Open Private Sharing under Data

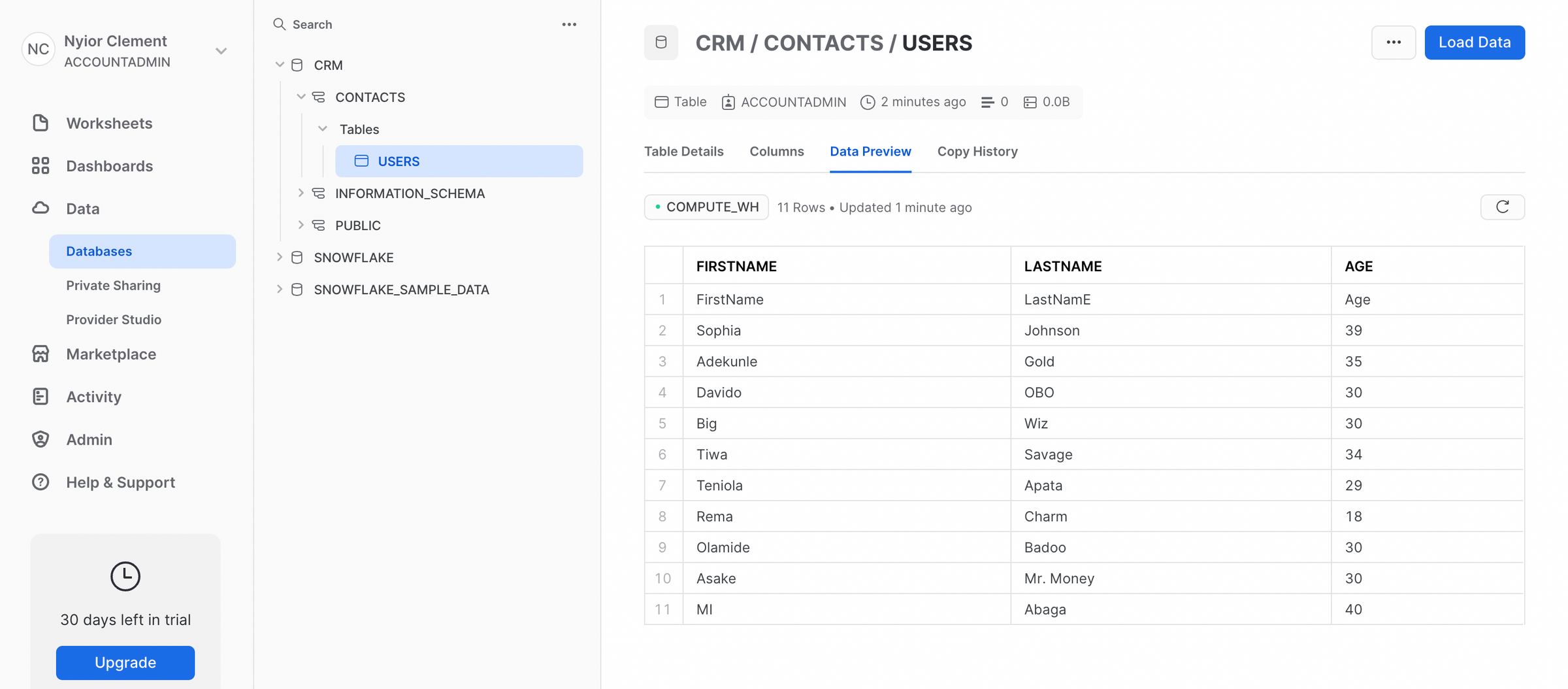(113, 286)
